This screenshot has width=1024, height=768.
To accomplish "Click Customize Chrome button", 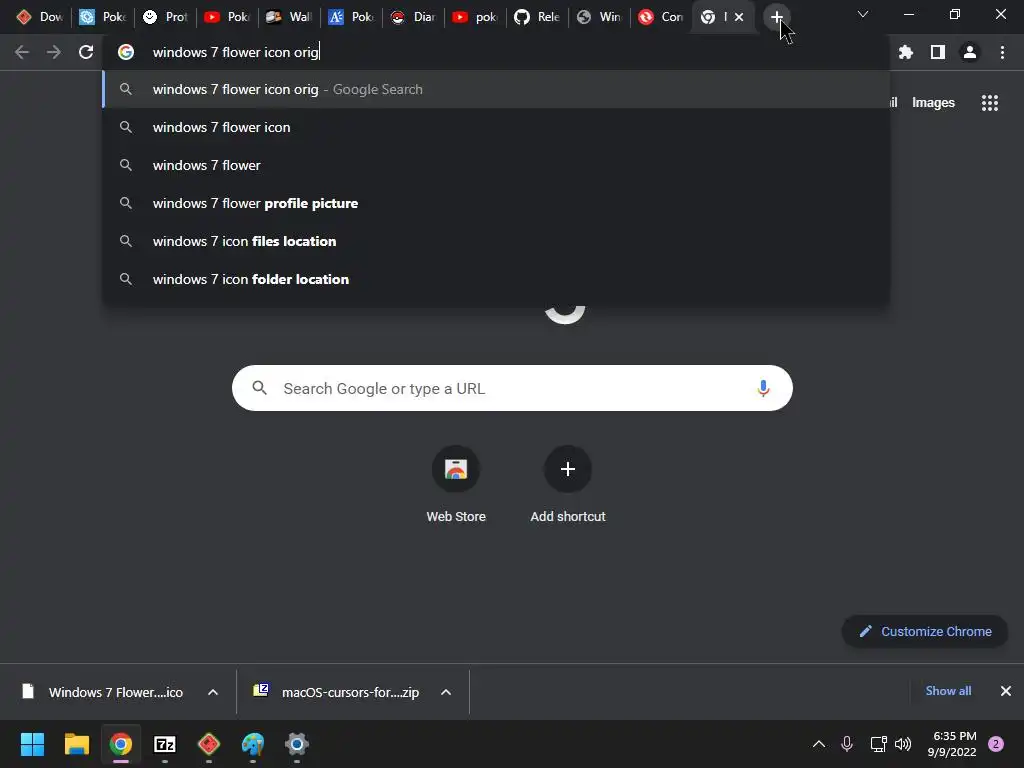I will [925, 632].
